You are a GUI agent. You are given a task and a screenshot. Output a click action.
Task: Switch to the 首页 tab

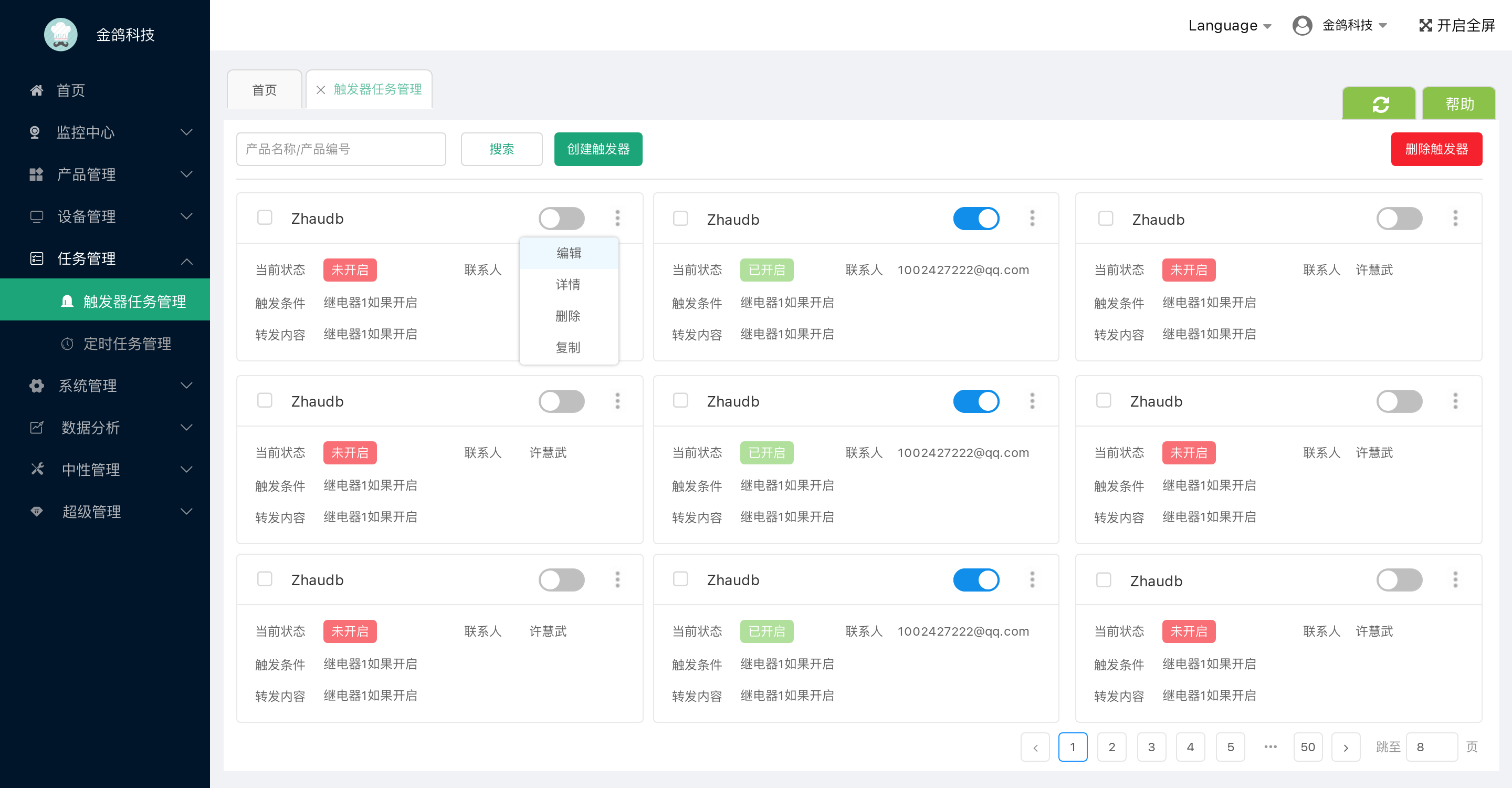pyautogui.click(x=264, y=90)
